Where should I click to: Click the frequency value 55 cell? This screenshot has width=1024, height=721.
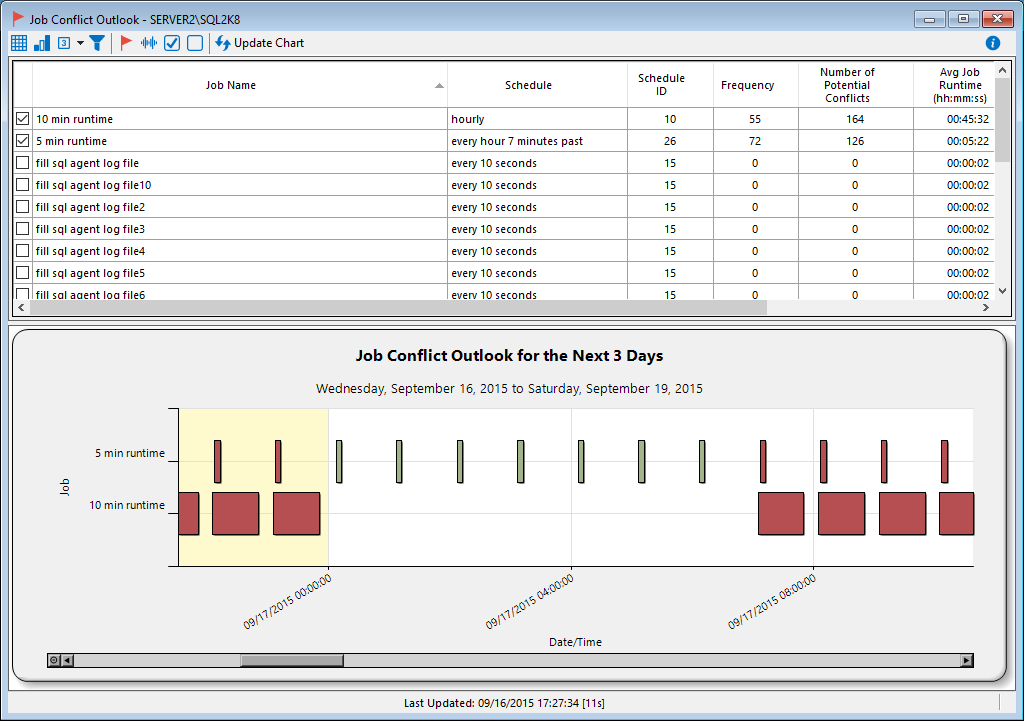tap(756, 119)
